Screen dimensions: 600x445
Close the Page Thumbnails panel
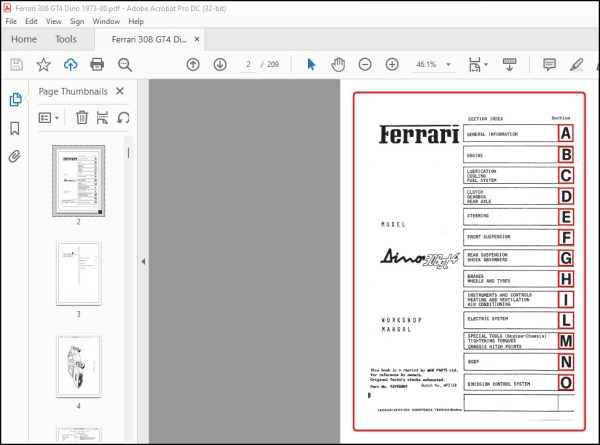[x=120, y=91]
